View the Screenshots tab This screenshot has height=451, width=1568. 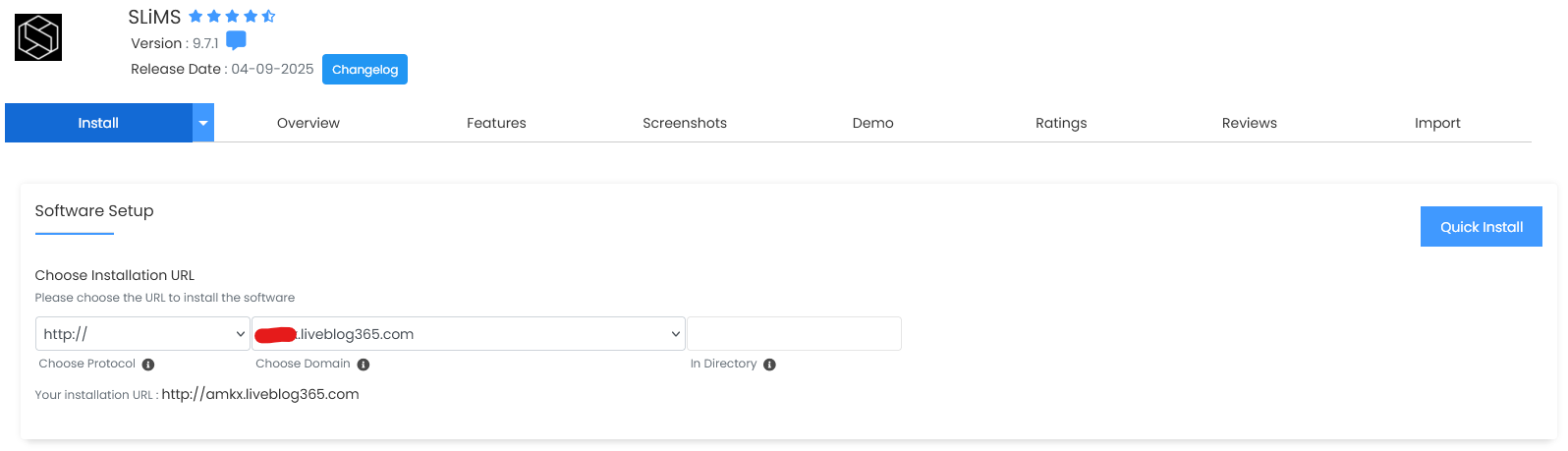[685, 123]
